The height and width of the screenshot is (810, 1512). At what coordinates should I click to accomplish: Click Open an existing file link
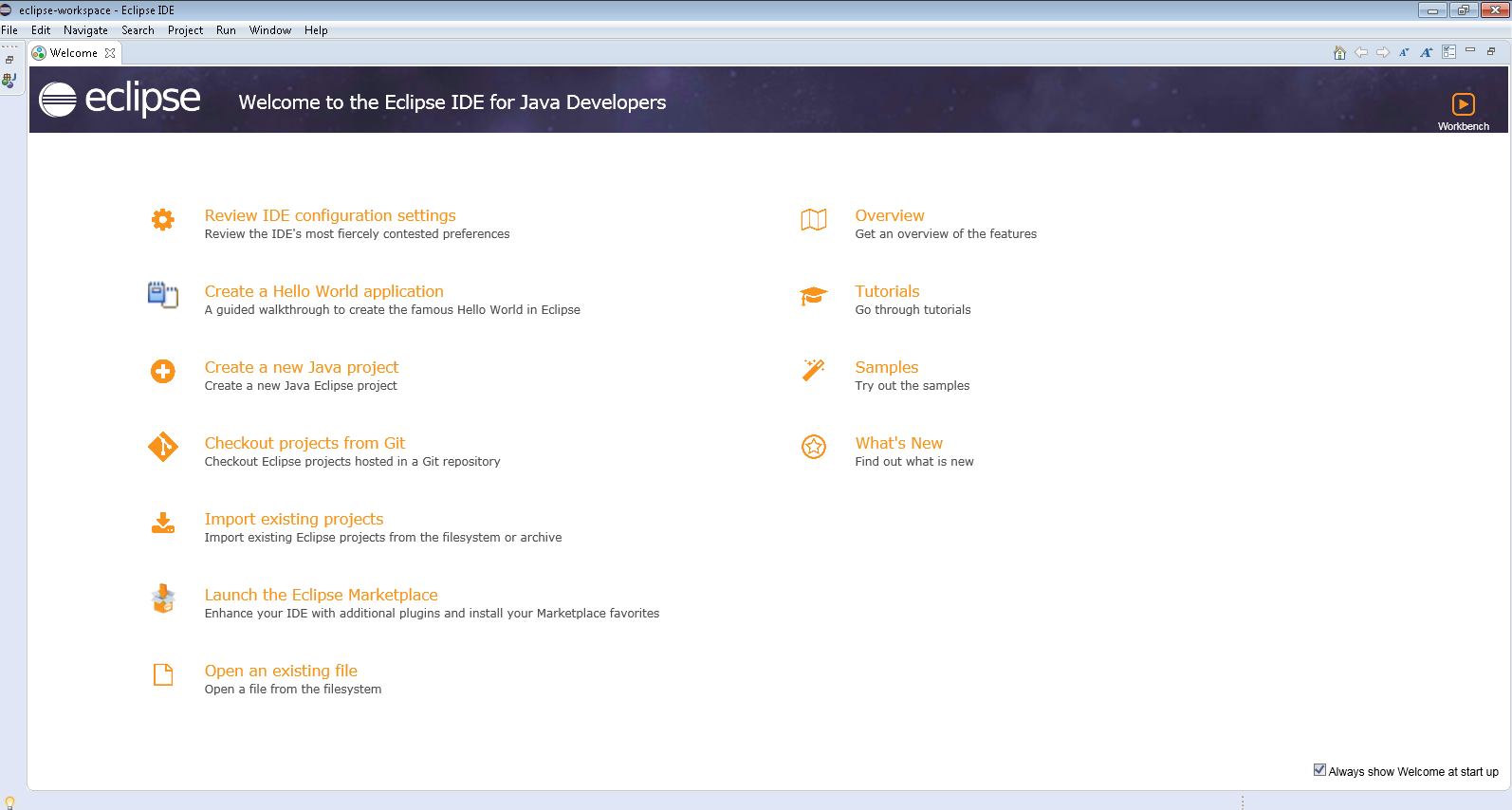pos(281,671)
